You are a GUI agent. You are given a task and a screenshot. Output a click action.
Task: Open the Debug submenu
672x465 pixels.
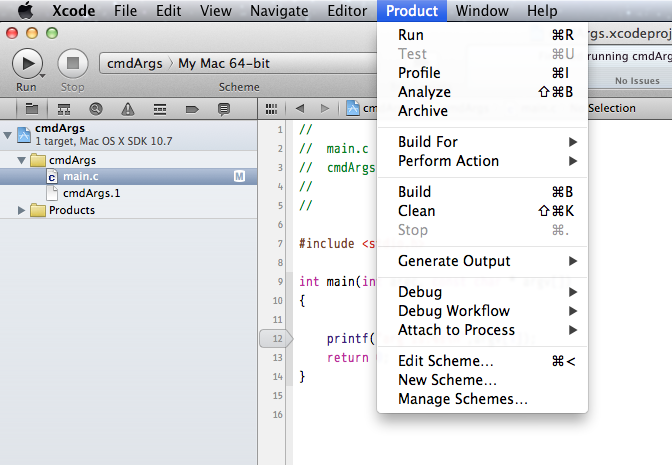482,292
